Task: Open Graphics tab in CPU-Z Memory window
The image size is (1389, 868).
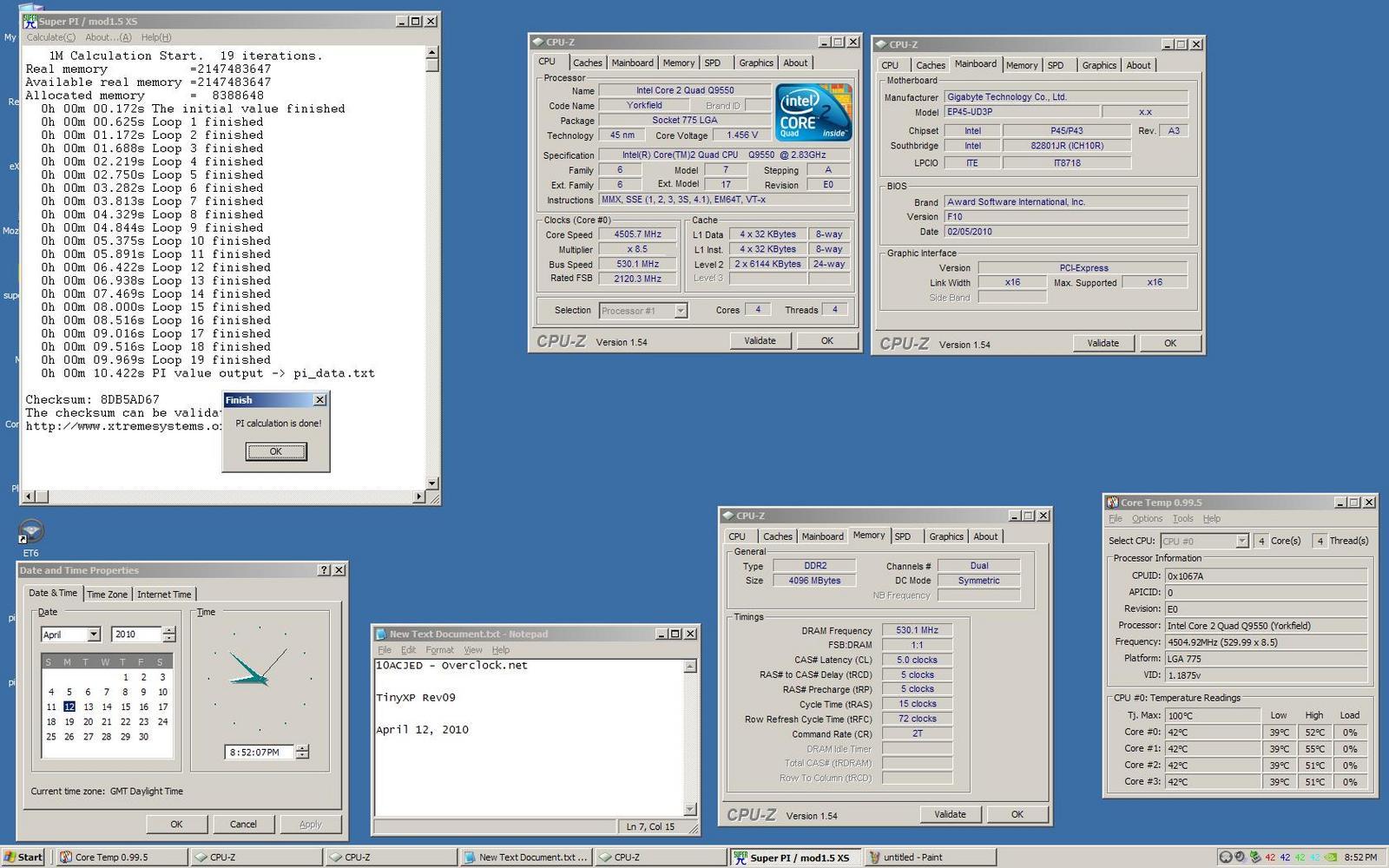Action: tap(946, 536)
